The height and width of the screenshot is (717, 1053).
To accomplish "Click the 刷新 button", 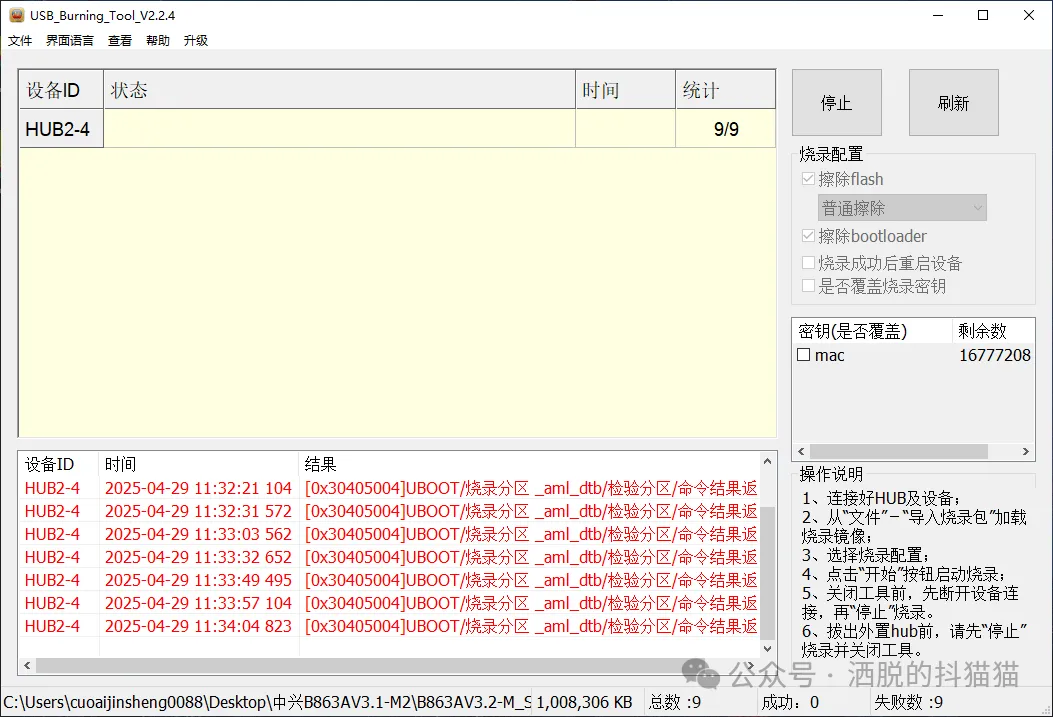I will tap(954, 103).
